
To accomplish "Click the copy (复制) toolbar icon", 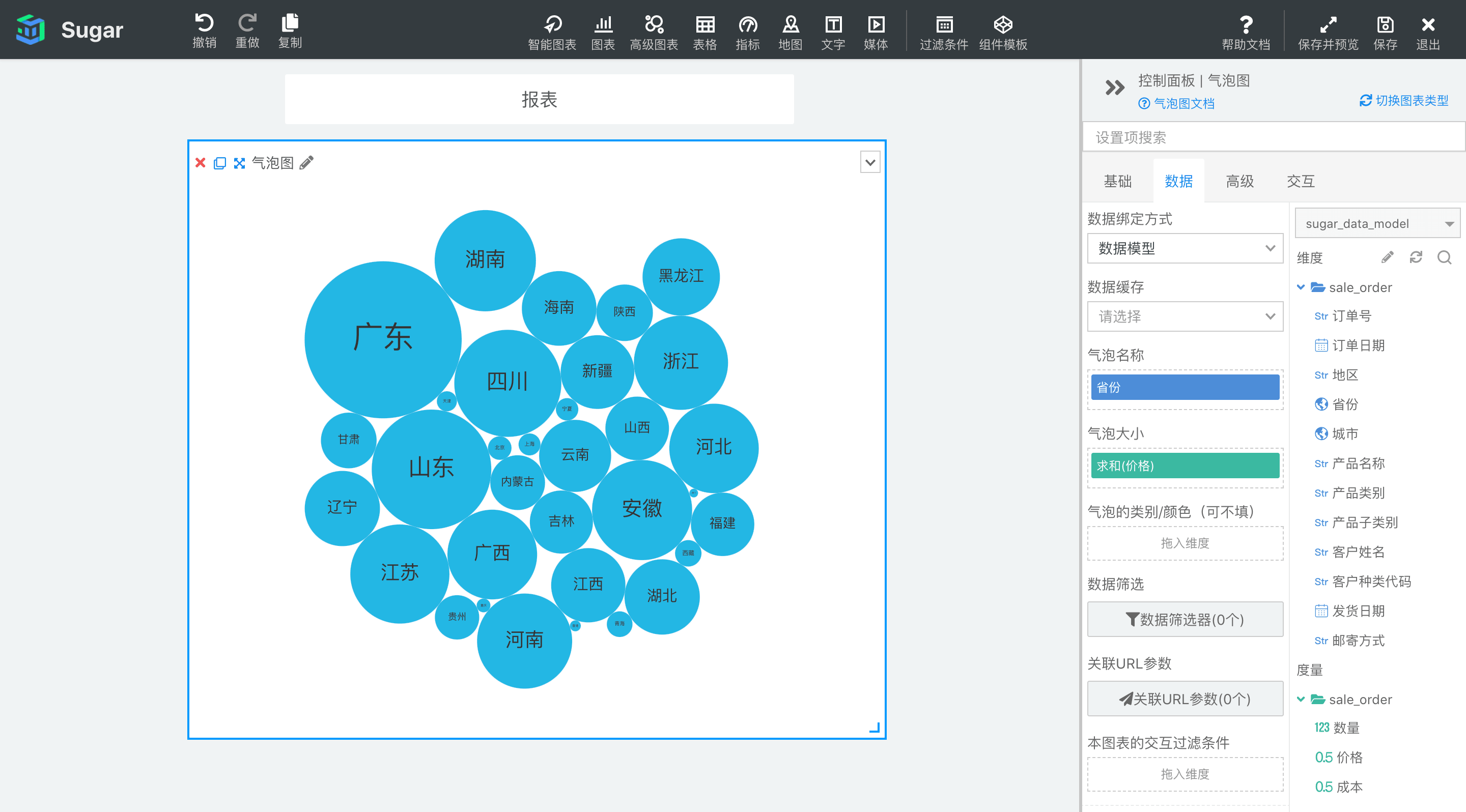I will click(290, 23).
